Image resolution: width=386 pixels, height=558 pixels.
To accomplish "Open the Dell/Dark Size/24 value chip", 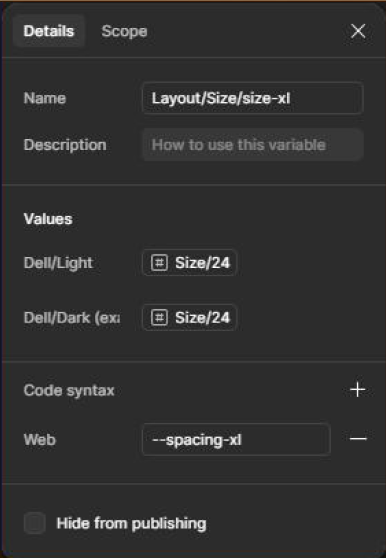I will (190, 317).
